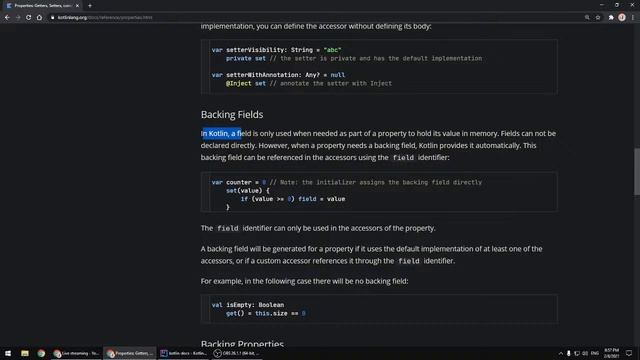Click comment 'annotate the setter with Inject'
The height and width of the screenshot is (360, 640).
(336, 83)
